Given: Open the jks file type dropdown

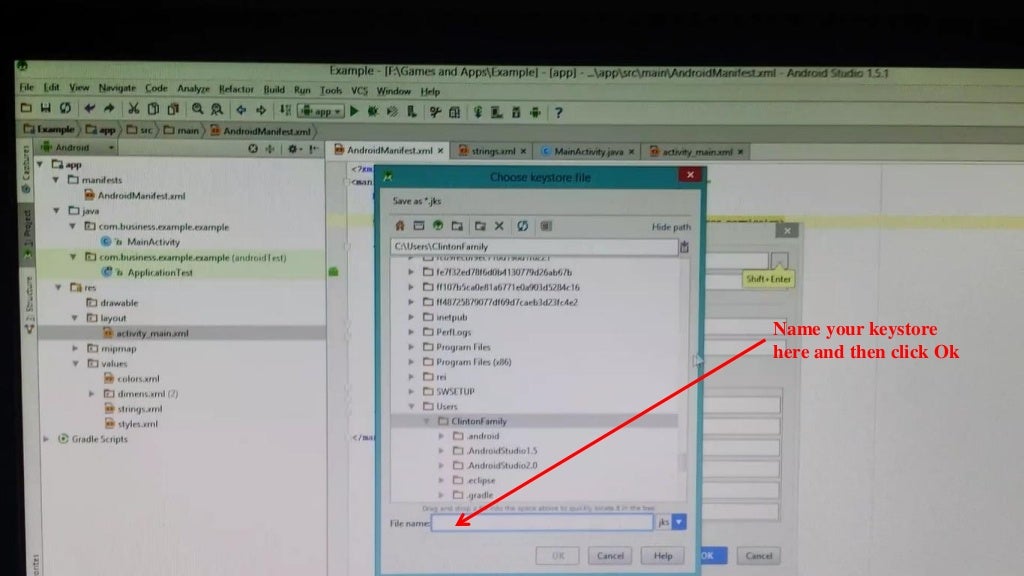Looking at the screenshot, I should point(679,522).
